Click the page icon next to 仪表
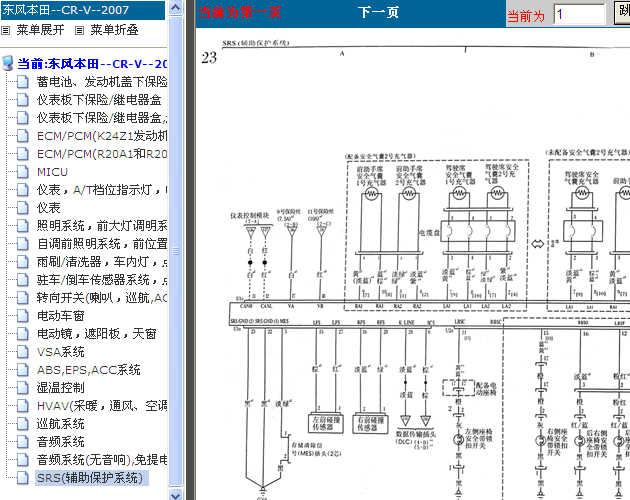This screenshot has height=500, width=630. pos(22,208)
